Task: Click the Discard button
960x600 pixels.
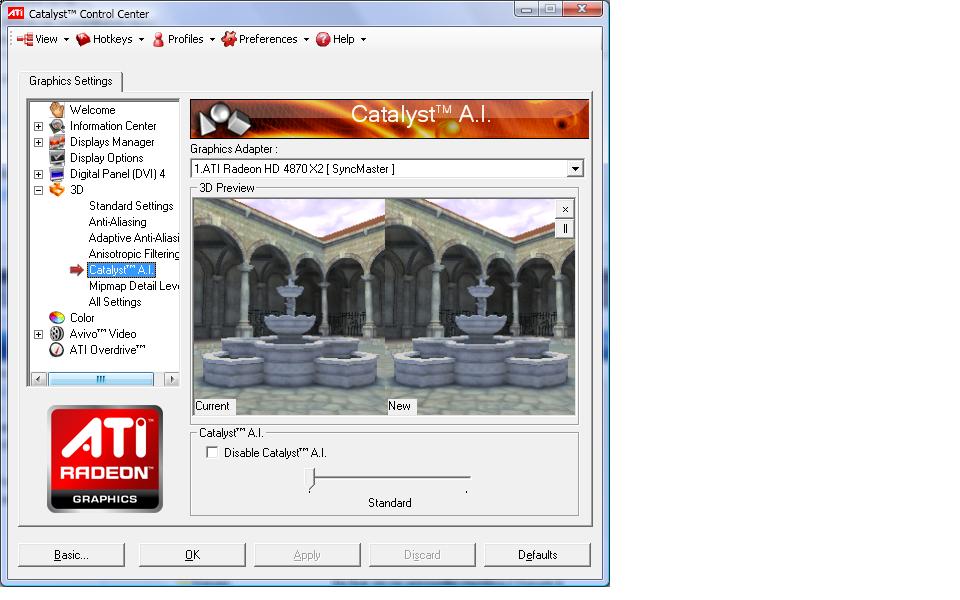Action: pos(422,555)
